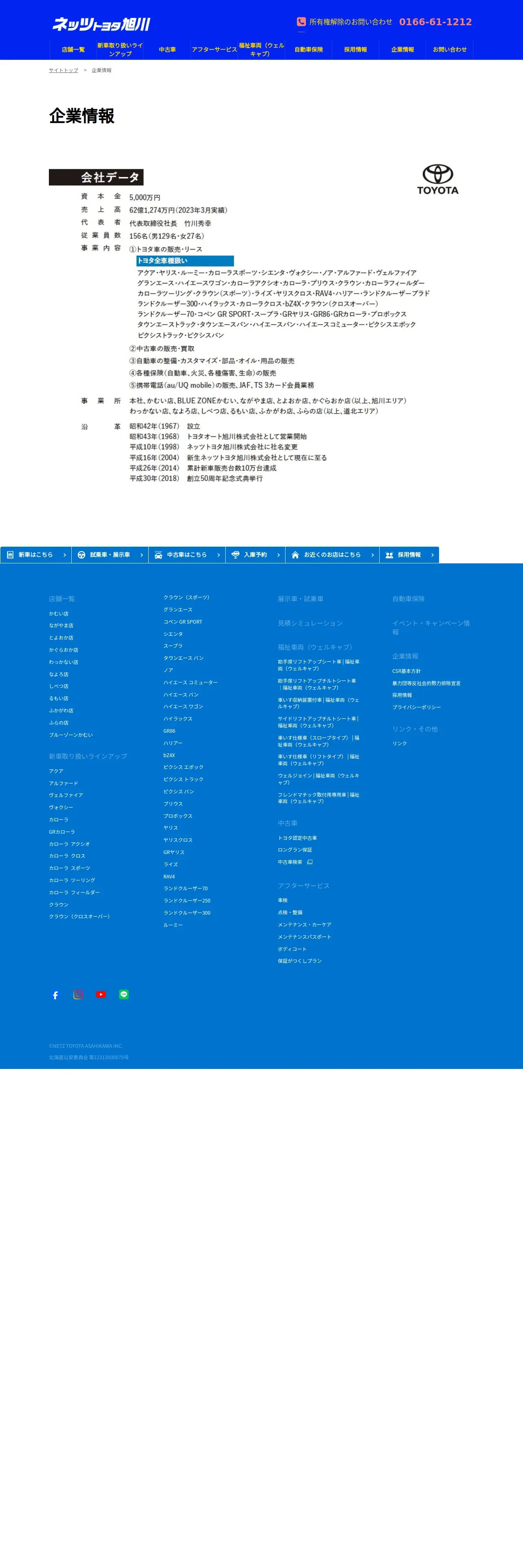Click the phone icon beside 所有権解除のお問い合わせ
This screenshot has width=523, height=1568.
tap(301, 22)
